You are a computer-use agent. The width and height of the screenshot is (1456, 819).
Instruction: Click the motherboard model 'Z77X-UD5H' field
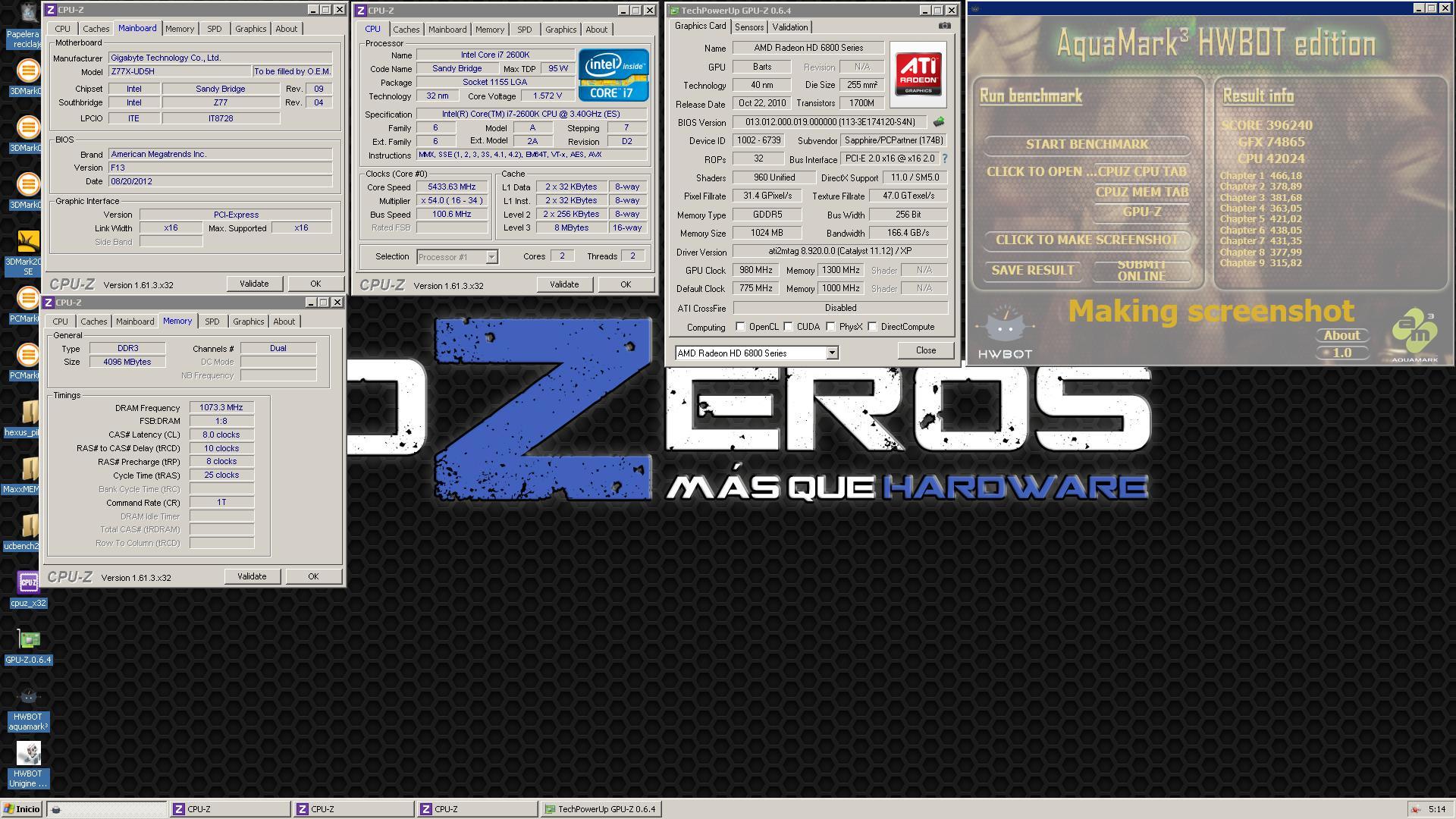179,71
